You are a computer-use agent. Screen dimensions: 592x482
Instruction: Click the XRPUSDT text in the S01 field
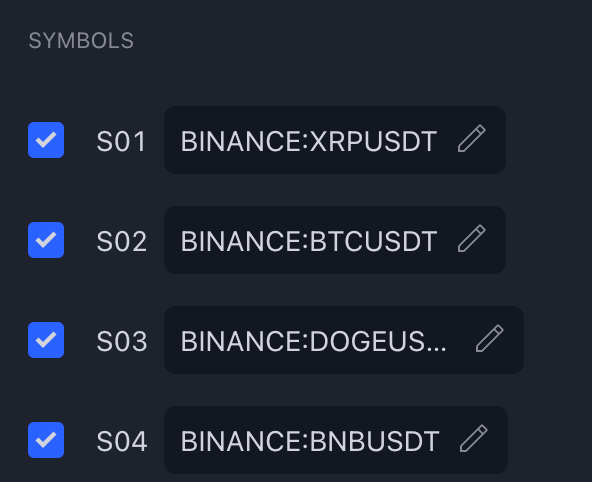pos(373,142)
